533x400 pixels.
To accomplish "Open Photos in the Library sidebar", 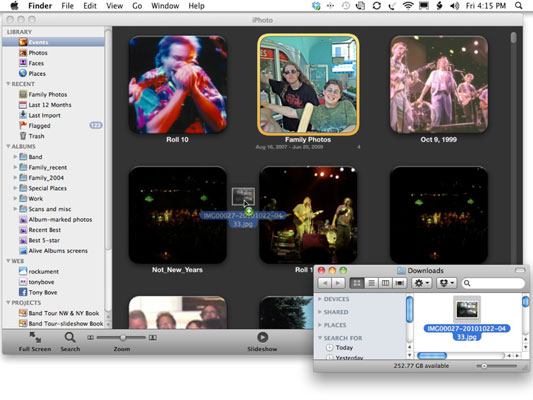I will [33, 53].
